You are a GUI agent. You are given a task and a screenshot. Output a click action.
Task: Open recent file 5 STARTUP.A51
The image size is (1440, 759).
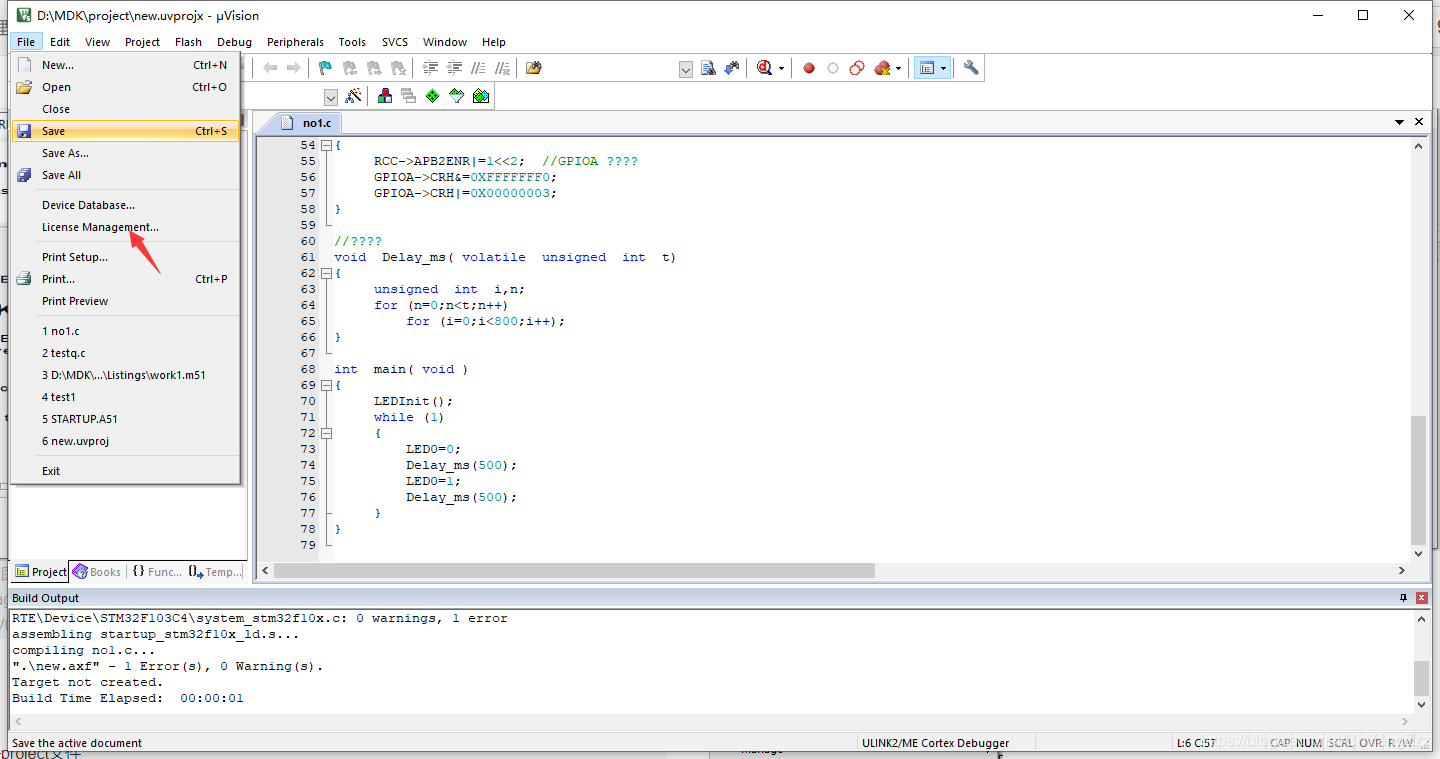click(x=125, y=419)
